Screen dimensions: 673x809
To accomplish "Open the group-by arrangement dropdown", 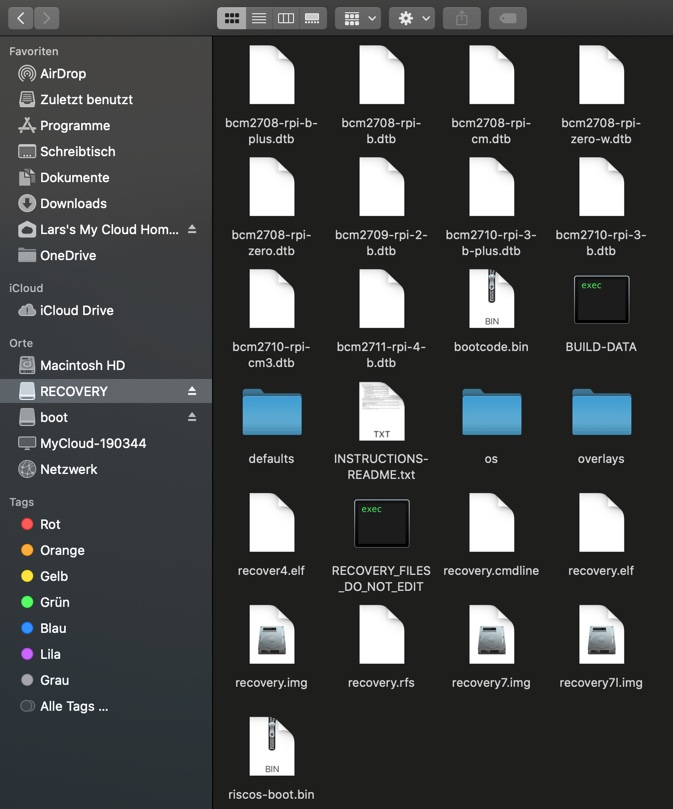I will pyautogui.click(x=358, y=18).
